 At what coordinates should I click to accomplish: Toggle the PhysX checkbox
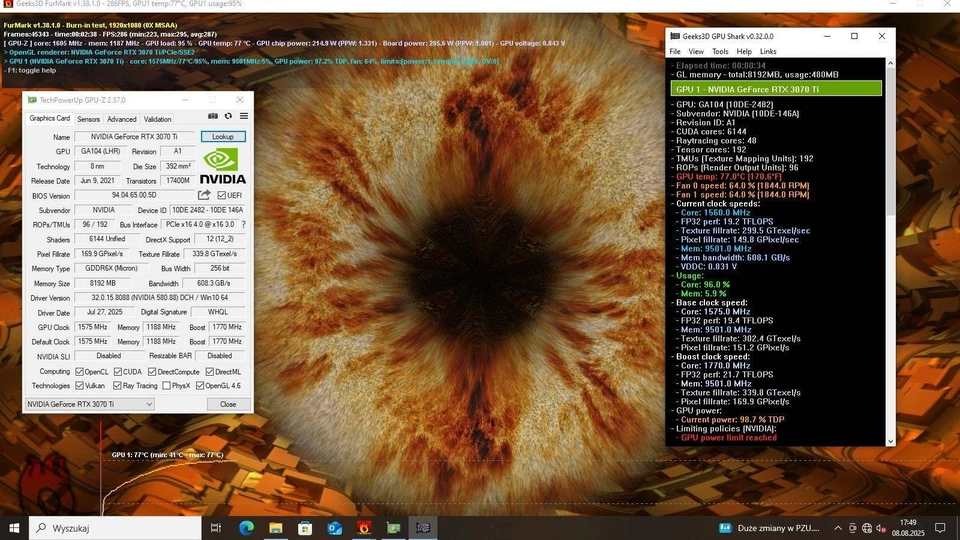[x=167, y=386]
